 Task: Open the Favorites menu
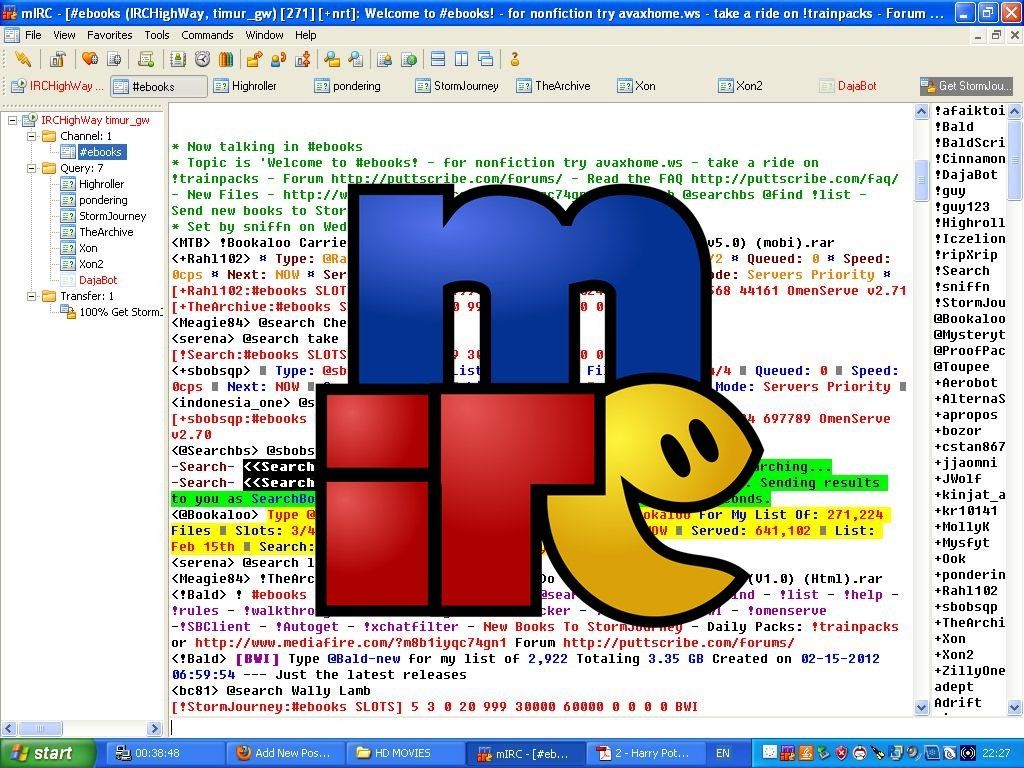point(109,35)
